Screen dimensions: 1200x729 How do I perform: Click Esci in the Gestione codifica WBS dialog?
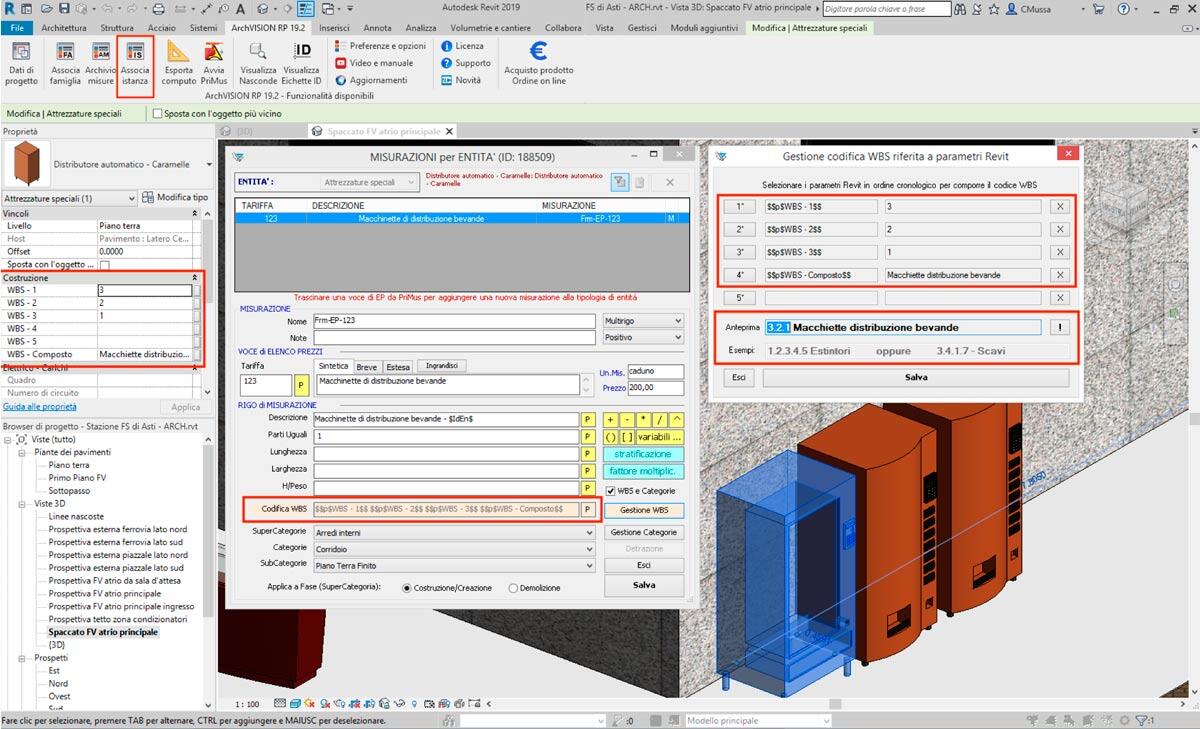pyautogui.click(x=739, y=378)
